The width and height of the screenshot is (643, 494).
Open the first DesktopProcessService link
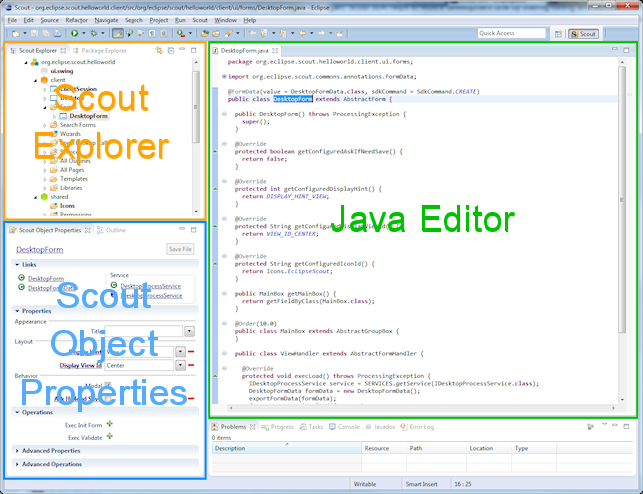pyautogui.click(x=150, y=286)
